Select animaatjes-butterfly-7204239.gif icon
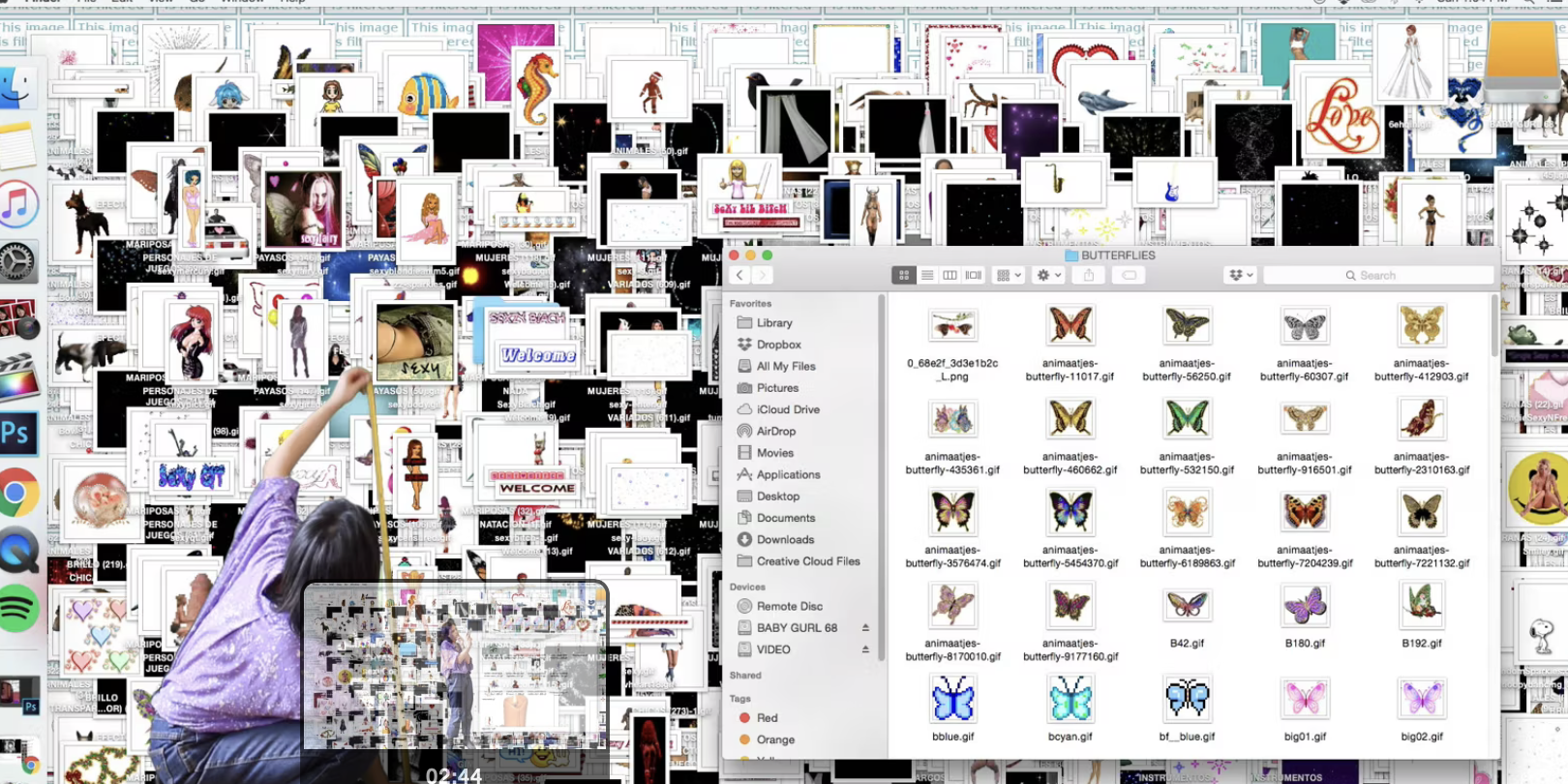Image resolution: width=1568 pixels, height=784 pixels. pos(1304,512)
